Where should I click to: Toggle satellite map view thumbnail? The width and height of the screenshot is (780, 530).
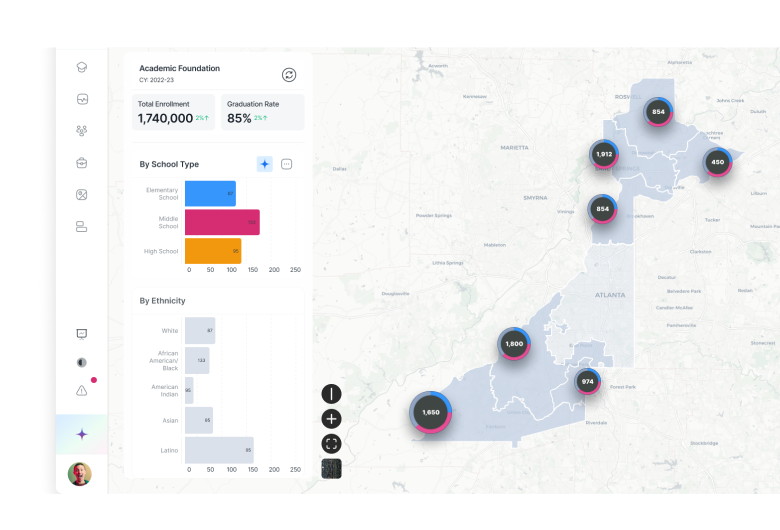(x=331, y=468)
